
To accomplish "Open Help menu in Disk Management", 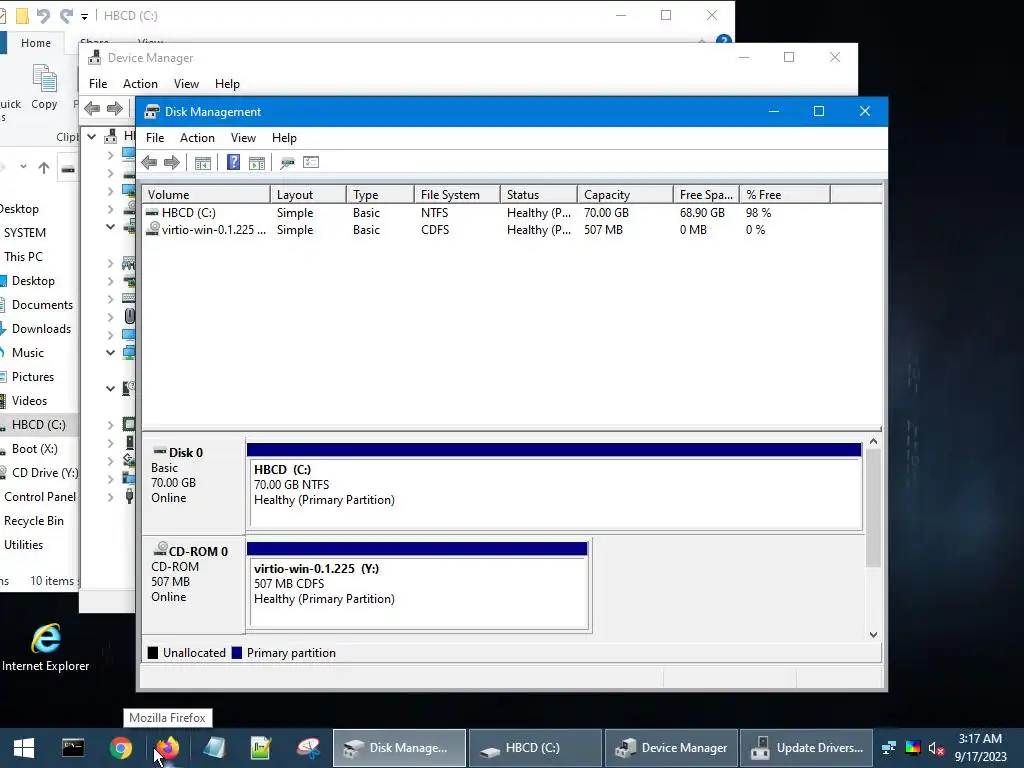I will point(284,138).
